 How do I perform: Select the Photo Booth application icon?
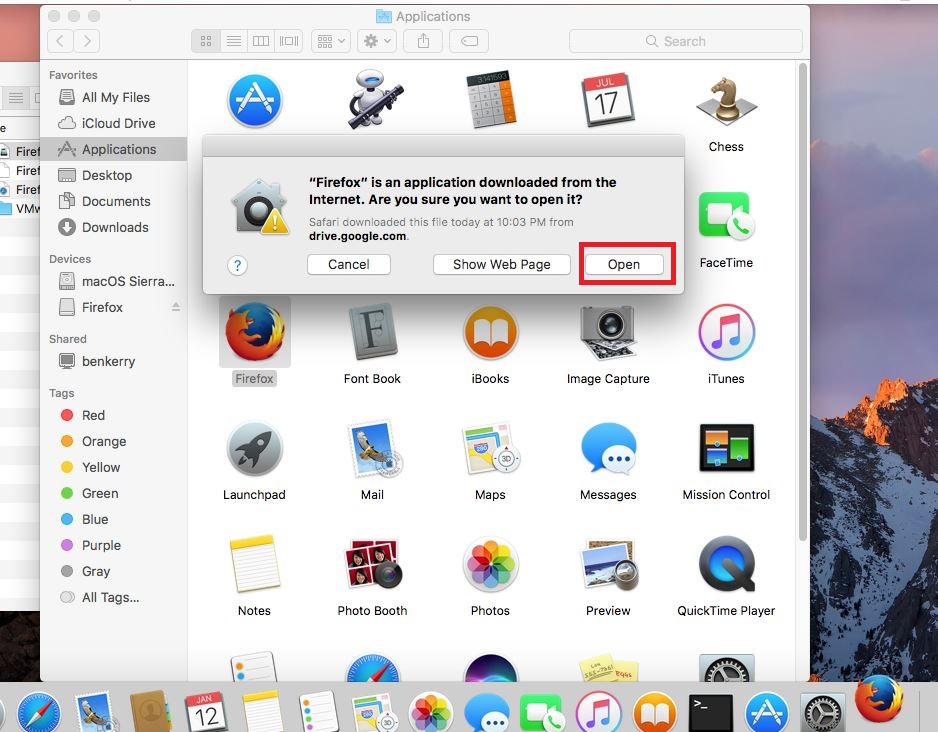(372, 563)
